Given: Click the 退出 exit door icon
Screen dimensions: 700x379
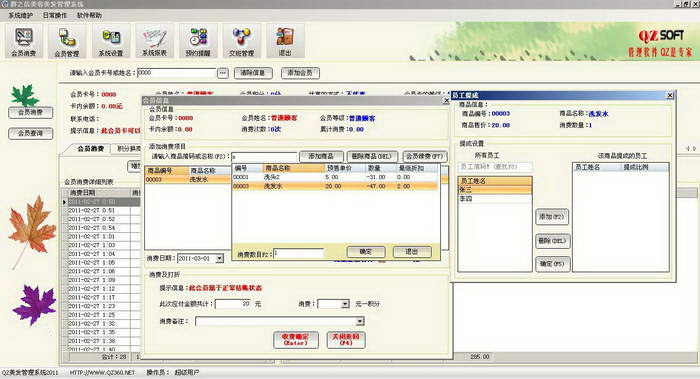Looking at the screenshot, I should point(285,42).
